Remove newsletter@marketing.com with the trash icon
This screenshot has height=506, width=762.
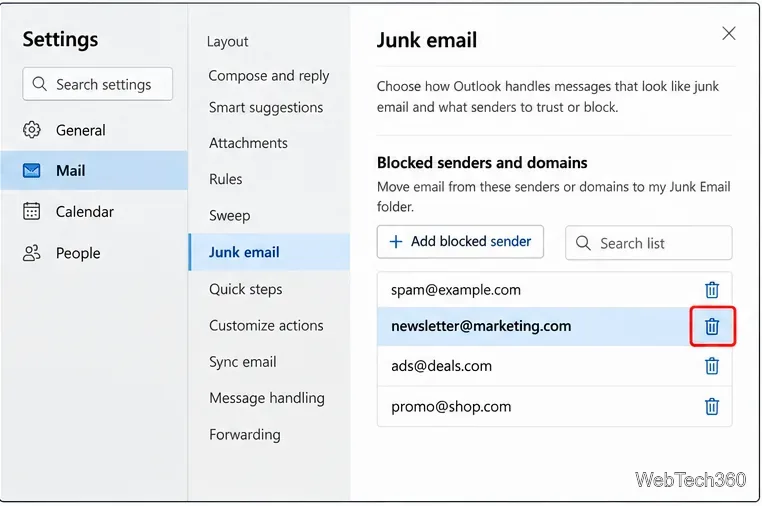[x=712, y=326]
